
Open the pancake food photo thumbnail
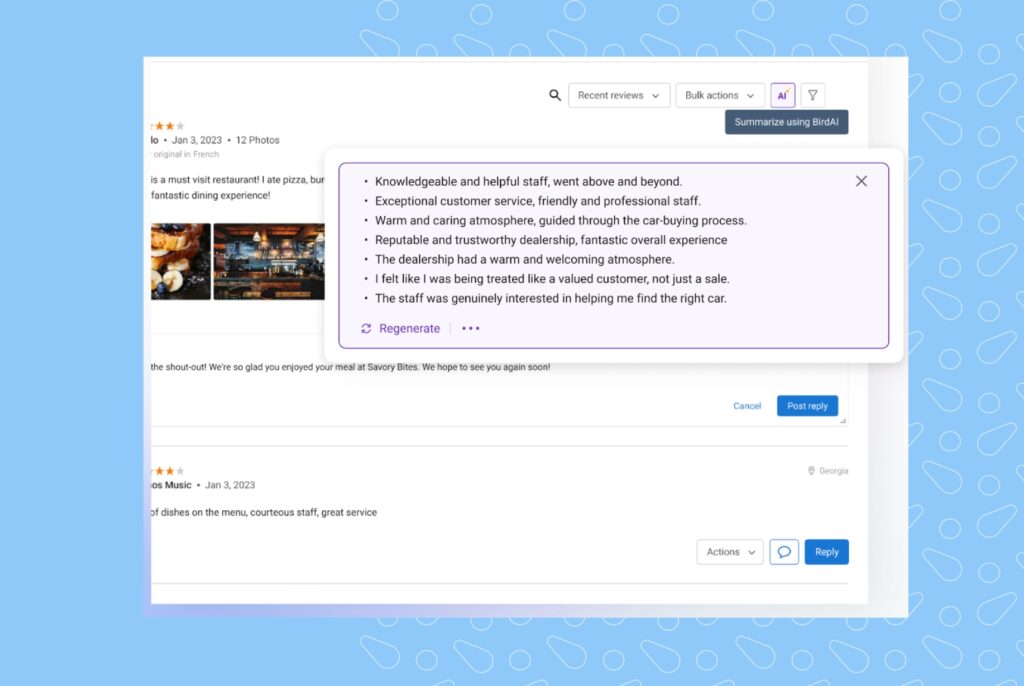(180, 261)
